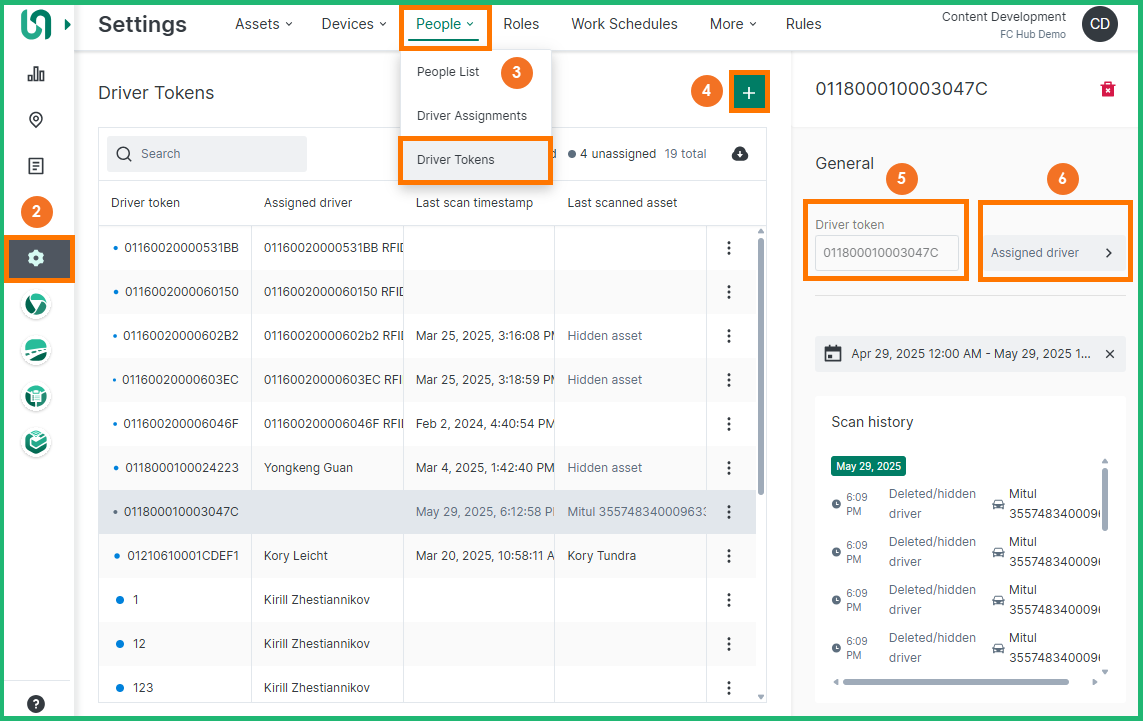
Task: Clear the scan history date range filter
Action: pyautogui.click(x=1110, y=354)
